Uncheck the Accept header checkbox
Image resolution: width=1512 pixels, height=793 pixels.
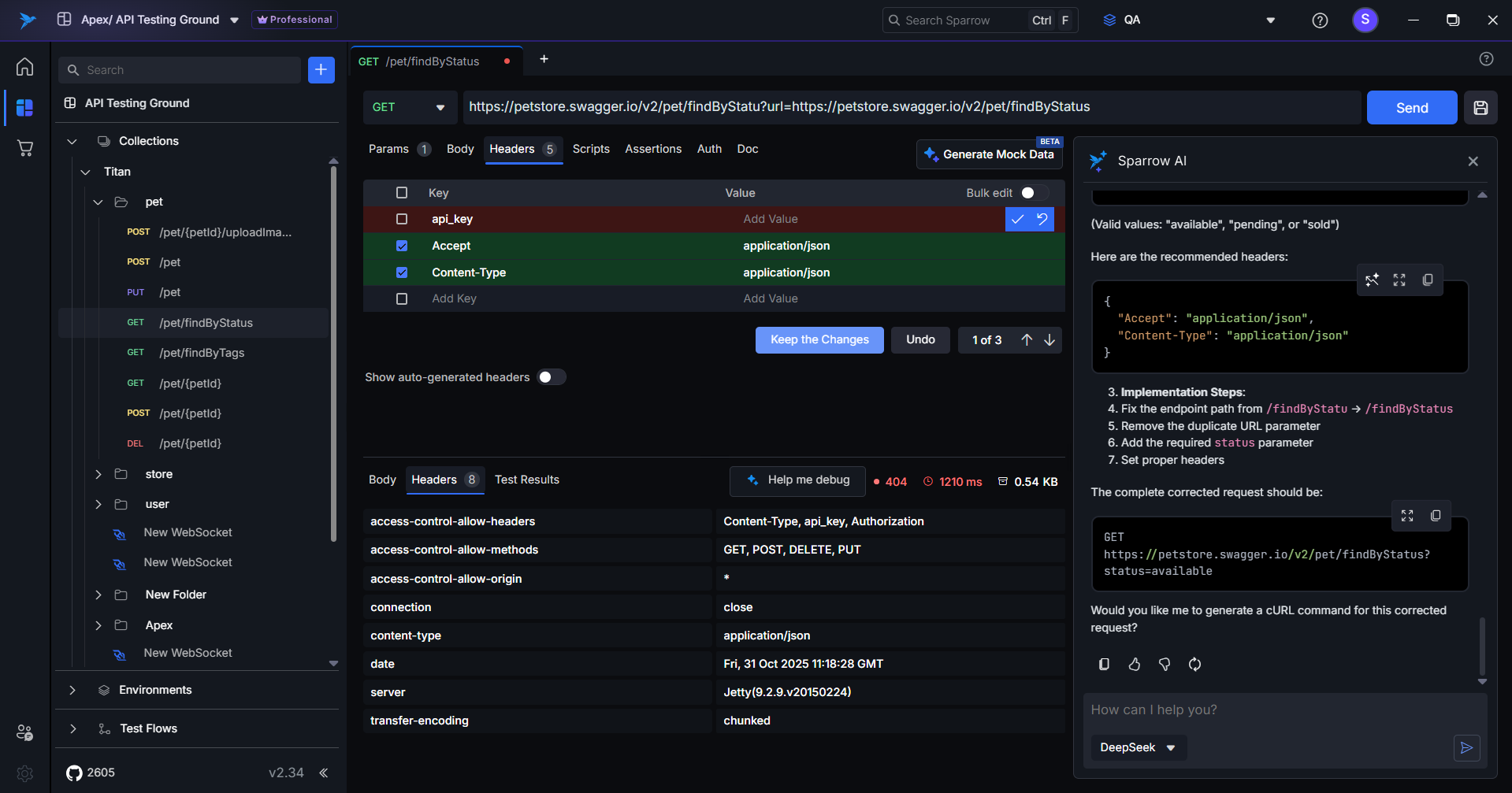(x=402, y=246)
